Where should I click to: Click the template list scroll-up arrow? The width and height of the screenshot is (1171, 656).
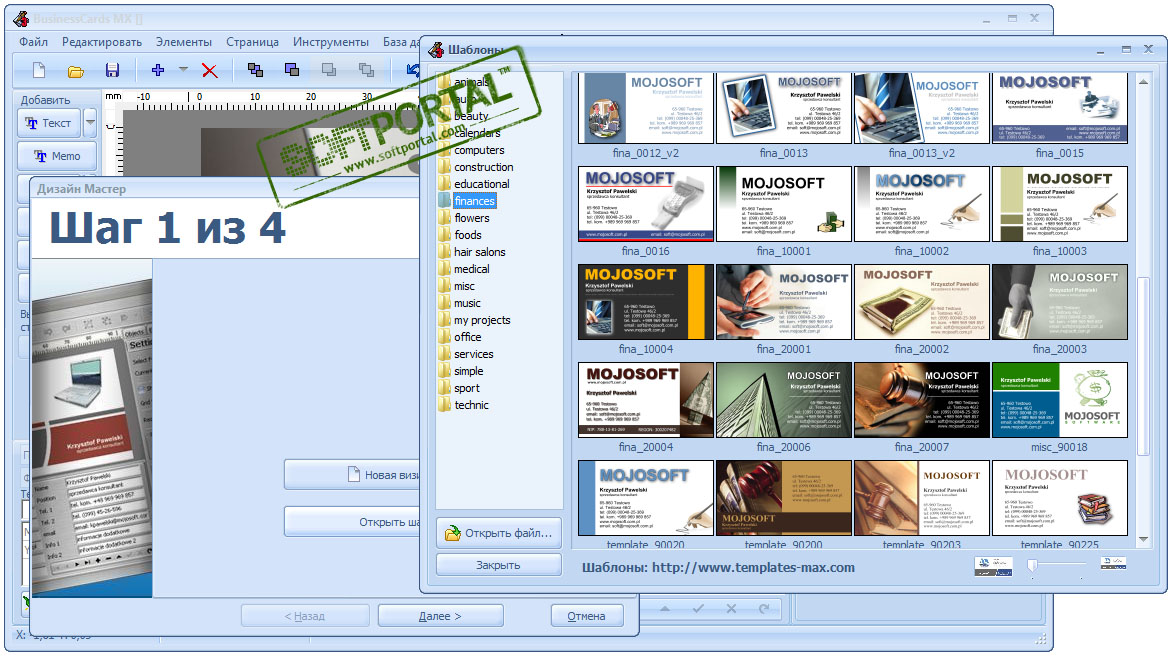pyautogui.click(x=1143, y=81)
